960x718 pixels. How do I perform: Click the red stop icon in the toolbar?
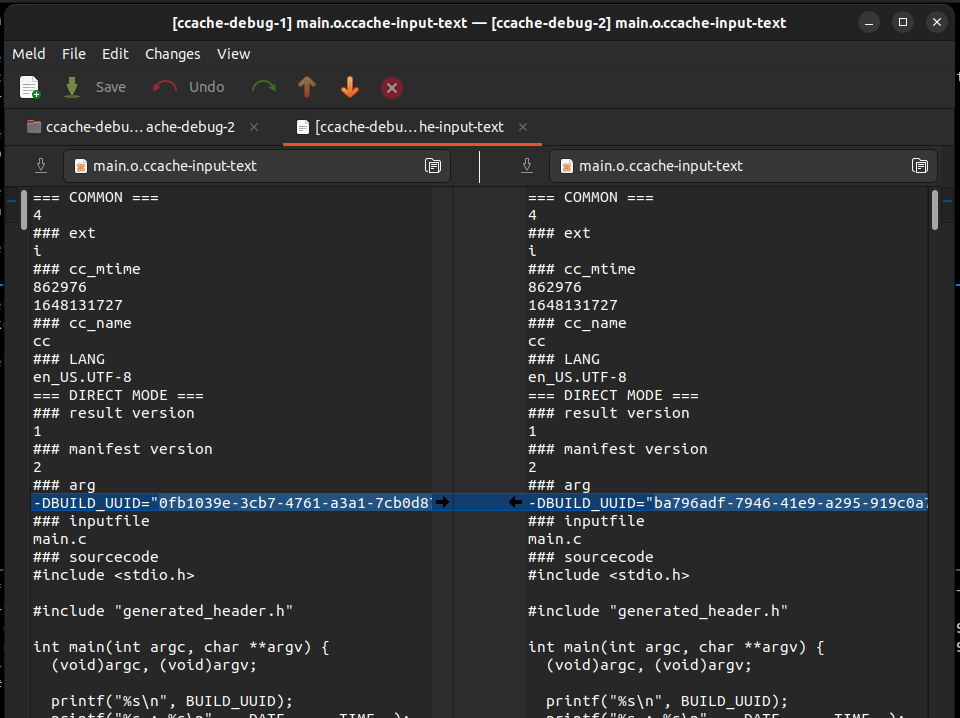pos(393,88)
